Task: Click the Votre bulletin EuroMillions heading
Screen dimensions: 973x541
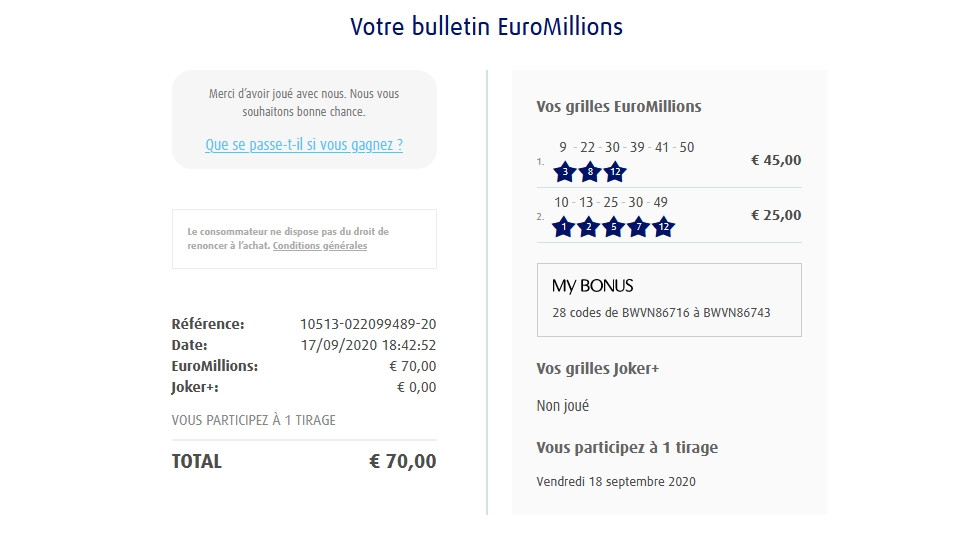Action: pyautogui.click(x=486, y=26)
